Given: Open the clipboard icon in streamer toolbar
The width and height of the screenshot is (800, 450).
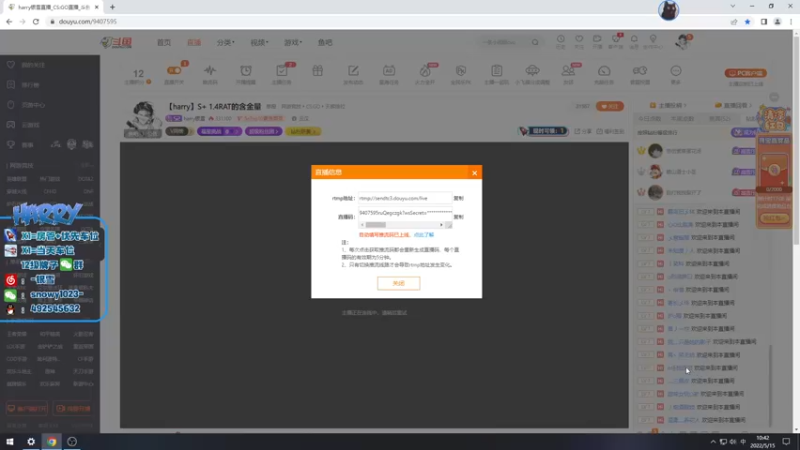Looking at the screenshot, I should 496,73.
